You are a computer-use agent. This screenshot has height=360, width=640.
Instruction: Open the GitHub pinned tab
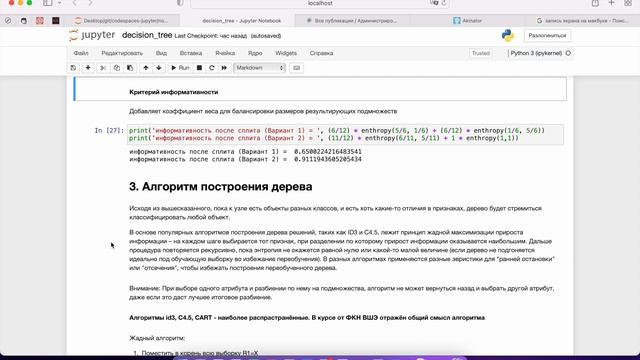[24, 20]
